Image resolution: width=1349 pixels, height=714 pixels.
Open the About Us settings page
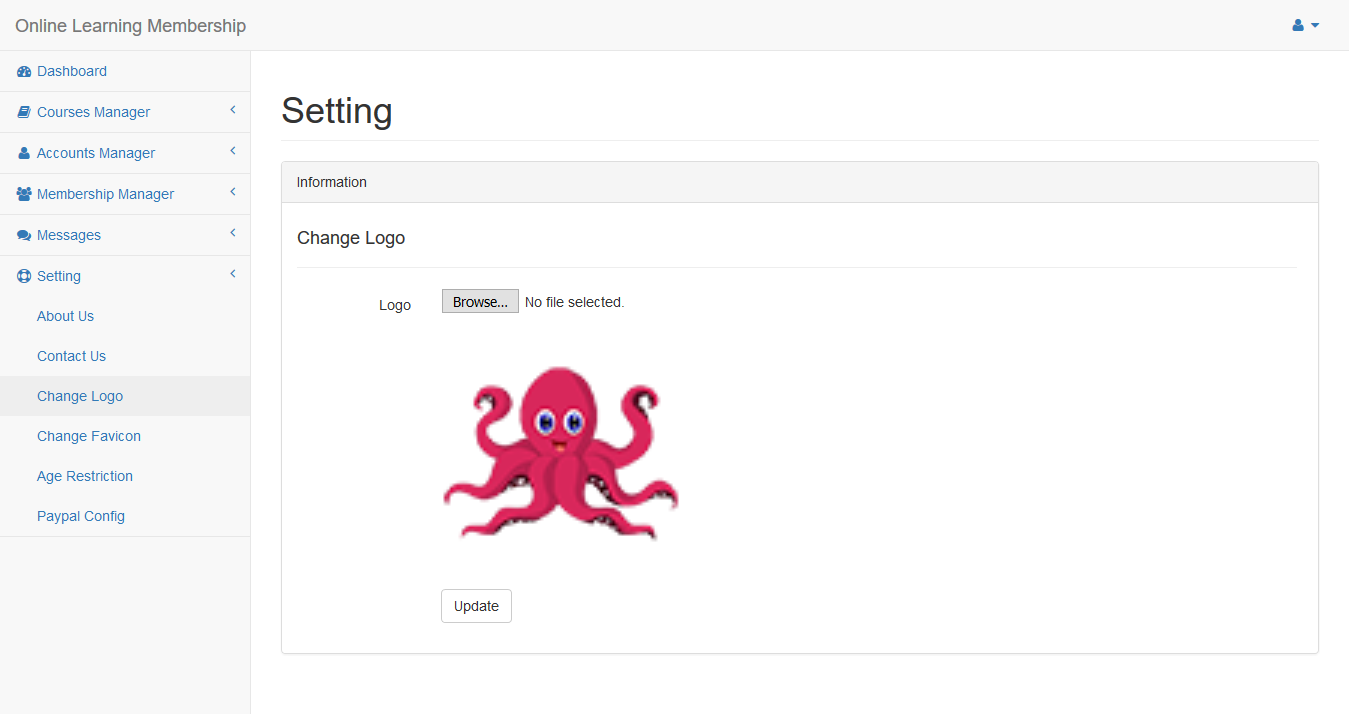click(65, 316)
